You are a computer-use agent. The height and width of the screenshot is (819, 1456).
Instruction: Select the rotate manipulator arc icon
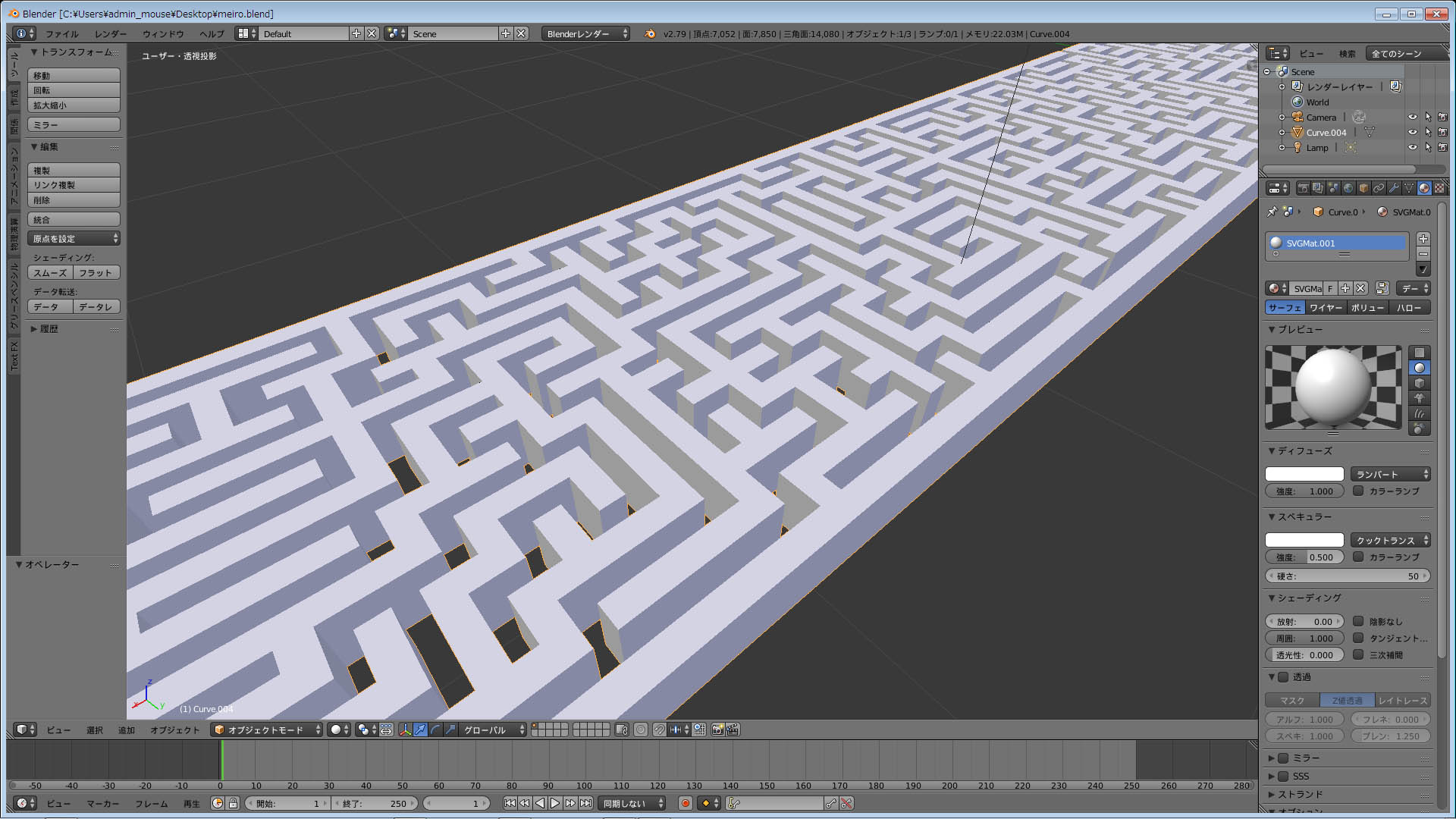tap(435, 730)
